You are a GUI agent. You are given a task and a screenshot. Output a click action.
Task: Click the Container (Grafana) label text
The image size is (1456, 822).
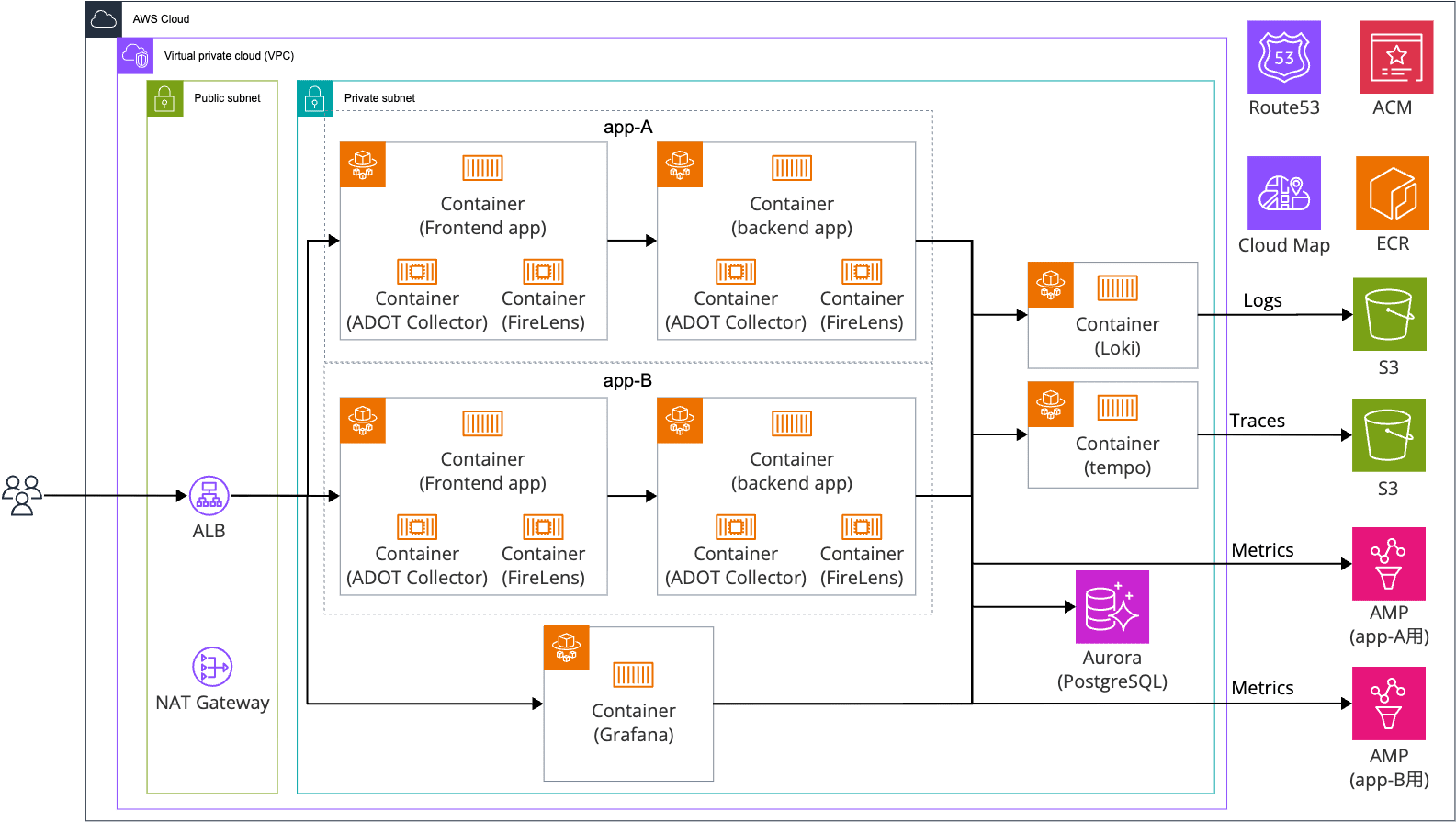[633, 723]
